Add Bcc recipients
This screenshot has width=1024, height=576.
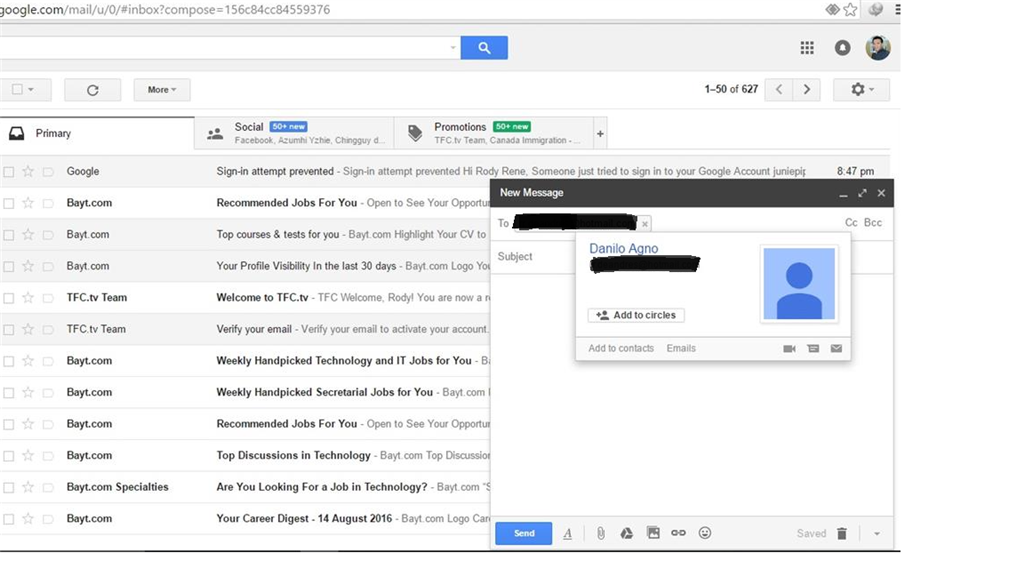(x=872, y=223)
